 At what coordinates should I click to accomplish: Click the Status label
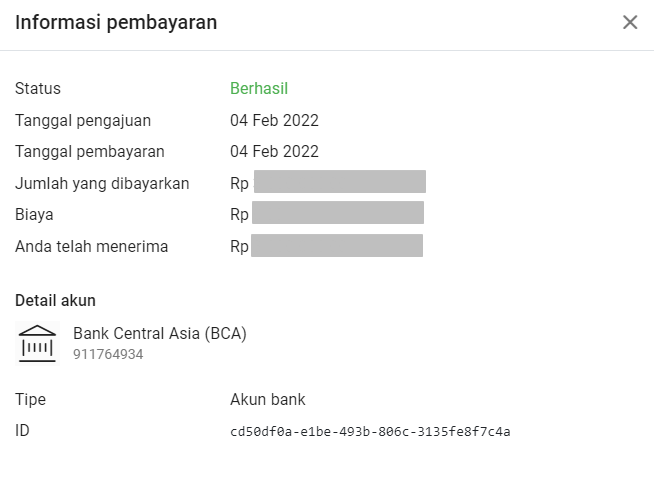(x=38, y=88)
